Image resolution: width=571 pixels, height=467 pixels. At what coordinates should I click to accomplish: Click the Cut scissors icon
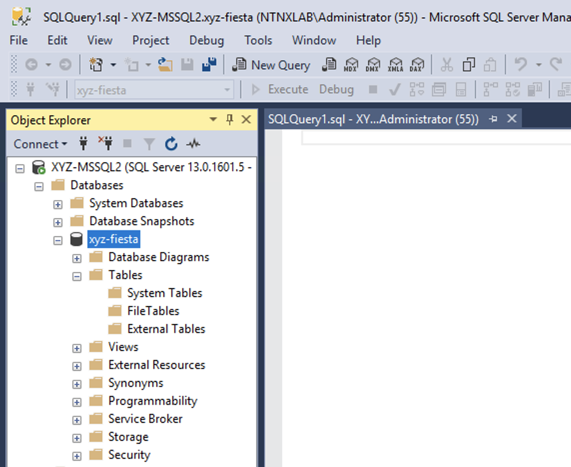click(x=447, y=65)
